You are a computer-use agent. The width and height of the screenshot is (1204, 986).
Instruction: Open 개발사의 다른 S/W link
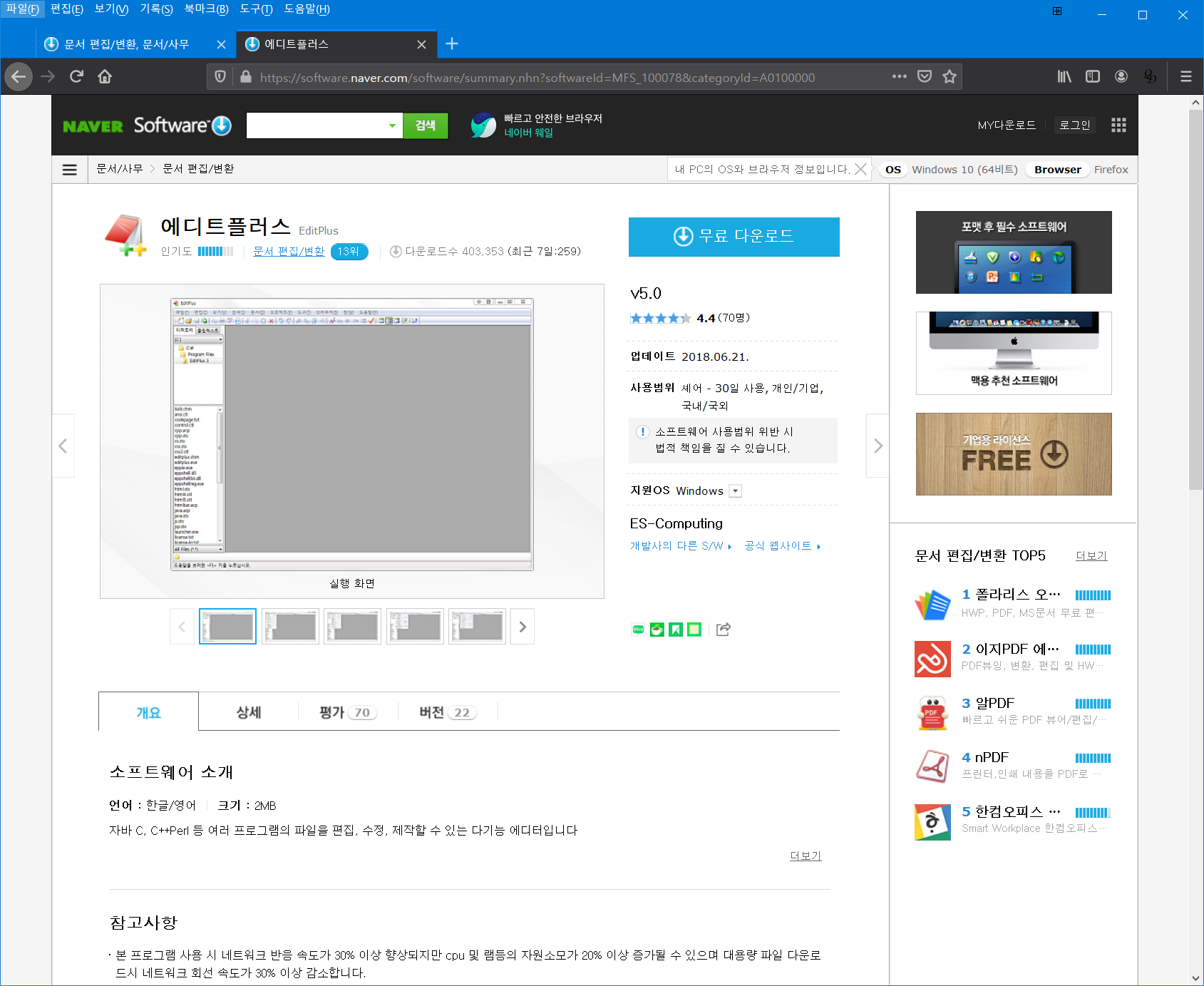click(681, 546)
